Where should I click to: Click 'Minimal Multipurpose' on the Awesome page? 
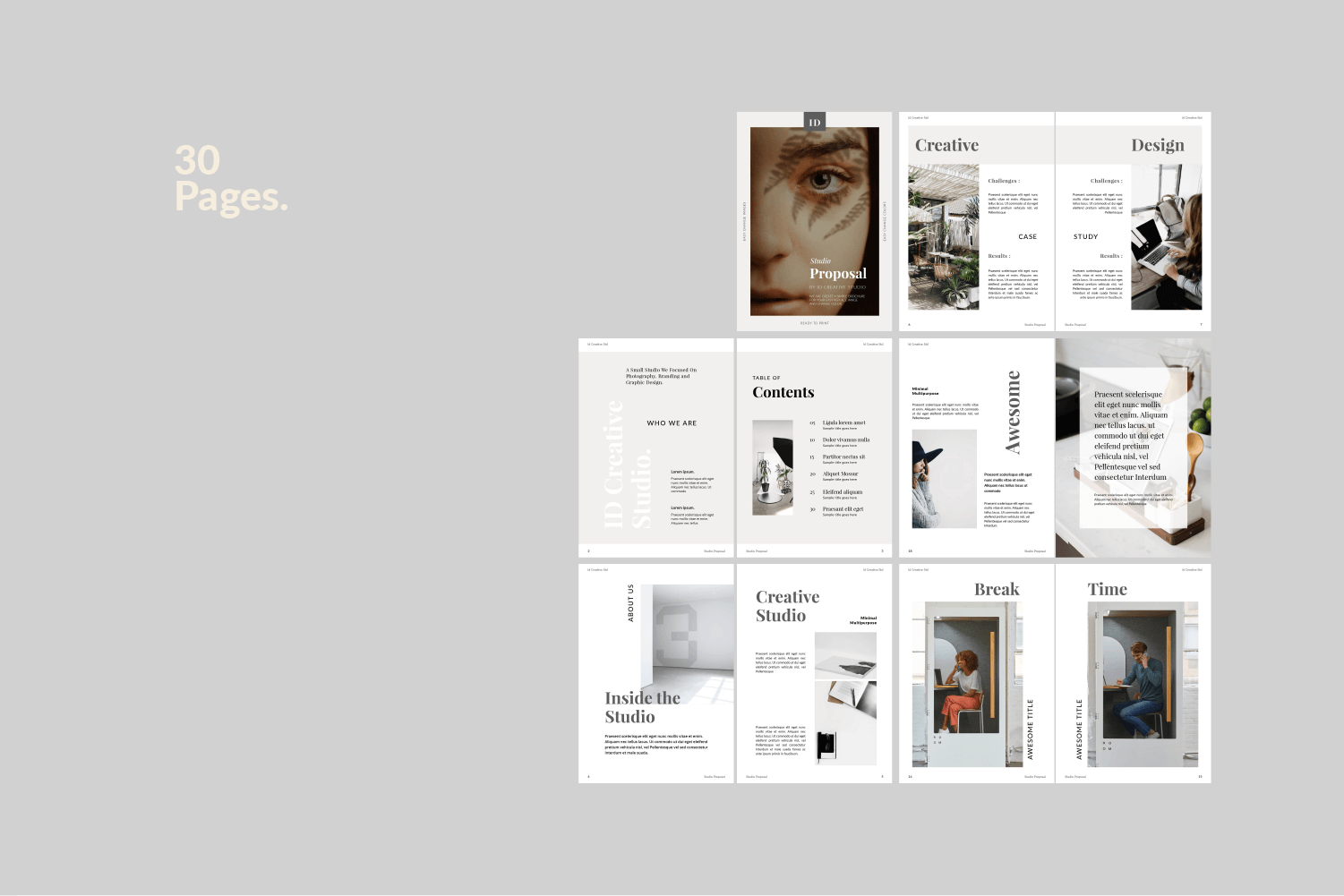(925, 391)
